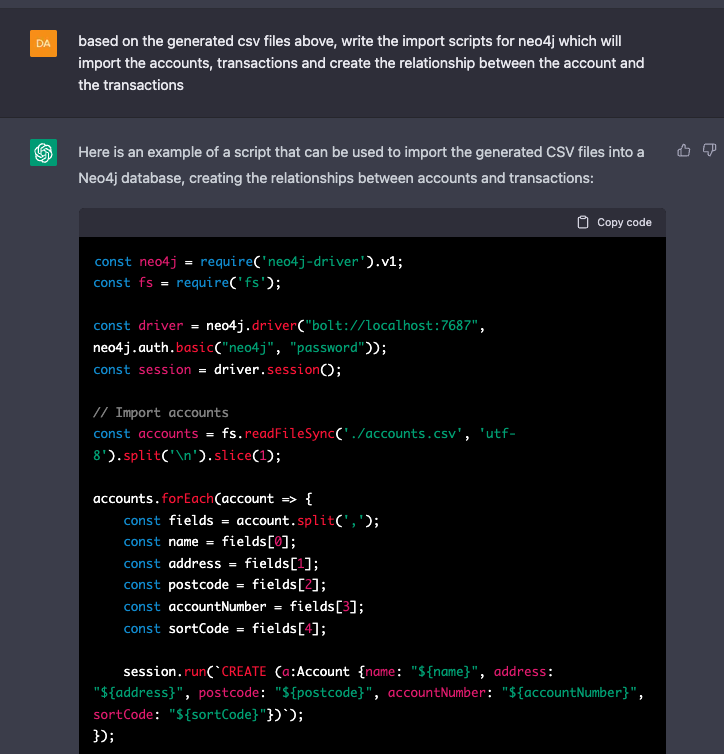Click the const fs require line

(187, 283)
